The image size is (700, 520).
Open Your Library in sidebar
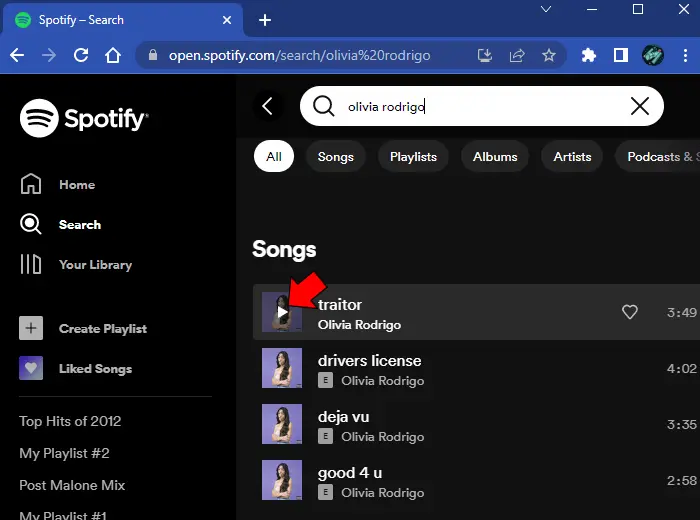pos(95,264)
